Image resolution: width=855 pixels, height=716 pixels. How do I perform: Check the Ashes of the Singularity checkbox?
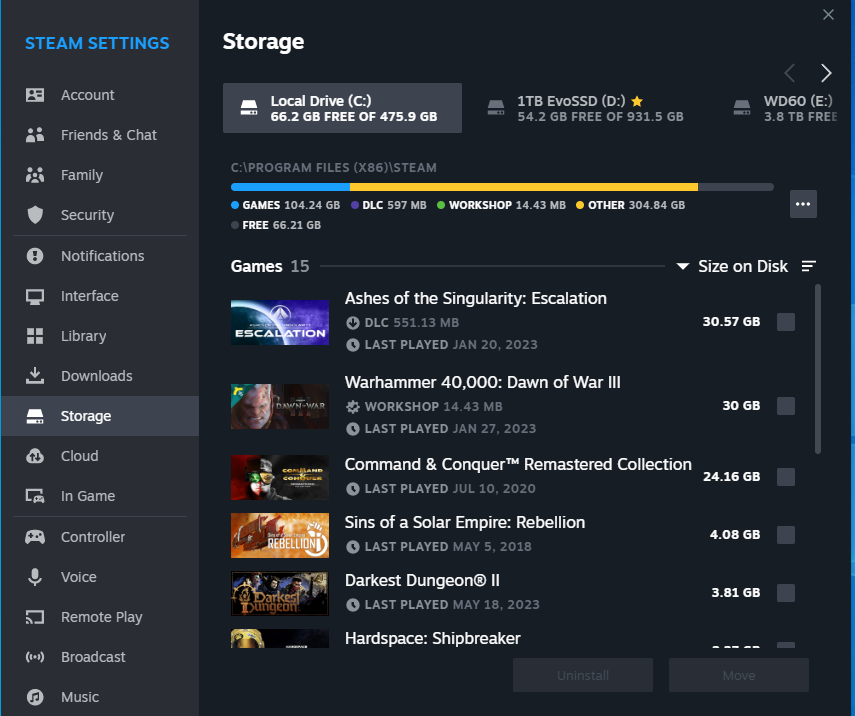coord(786,322)
